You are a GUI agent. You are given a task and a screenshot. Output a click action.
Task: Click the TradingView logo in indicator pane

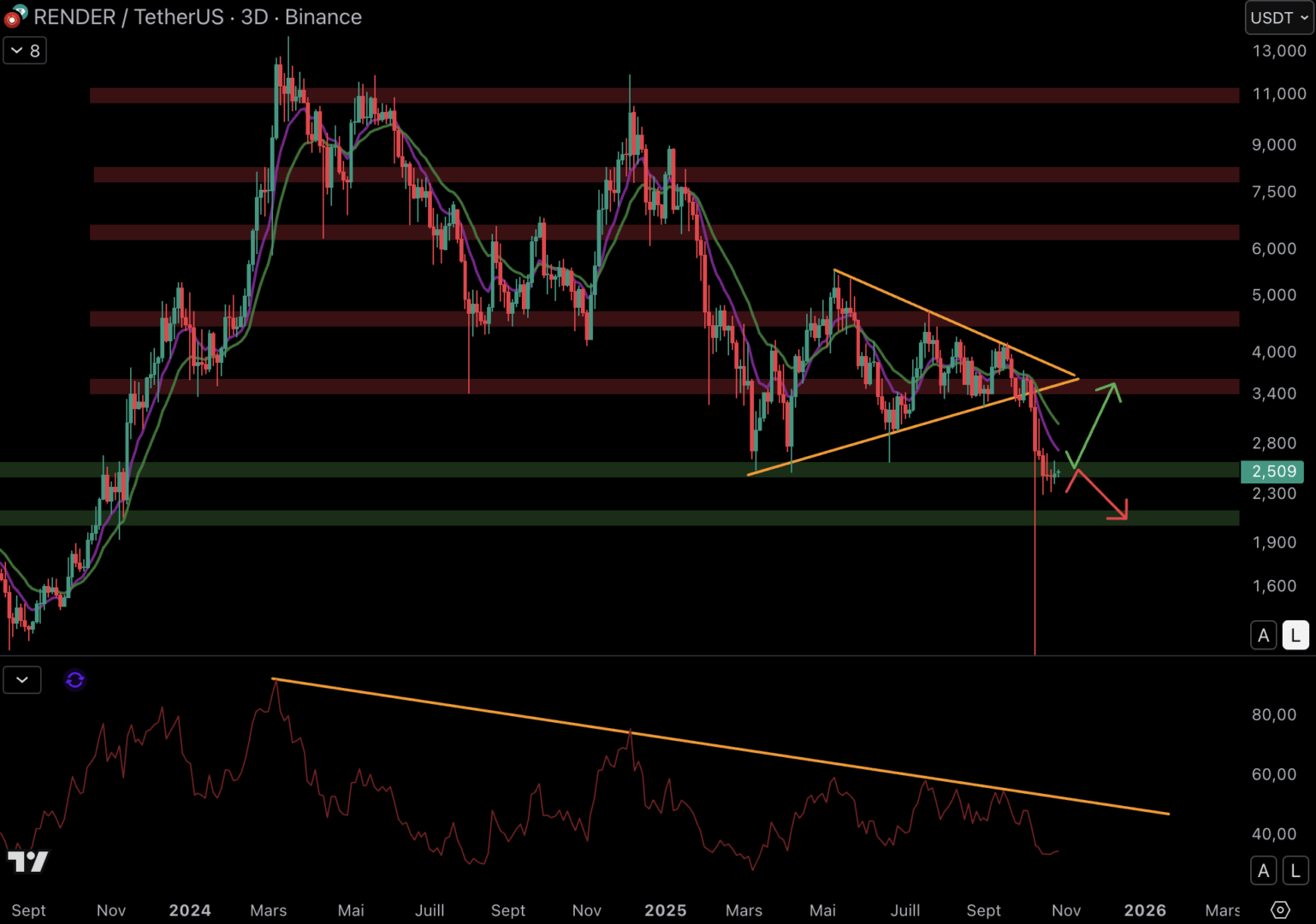click(x=28, y=861)
